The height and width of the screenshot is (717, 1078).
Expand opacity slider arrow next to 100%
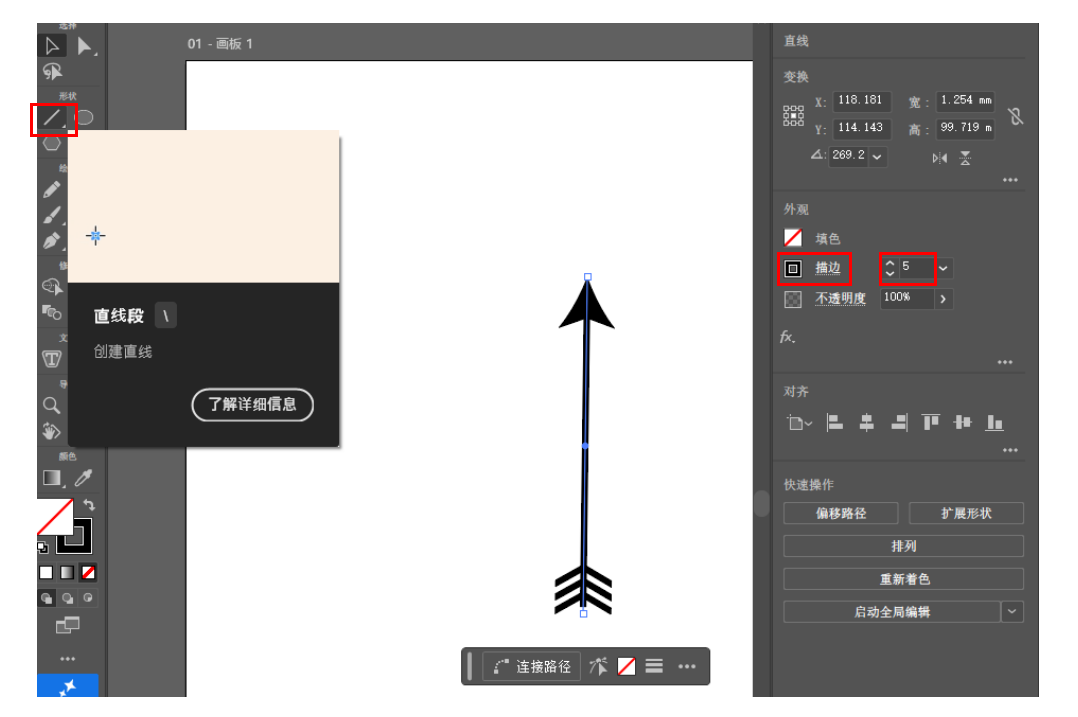[943, 299]
